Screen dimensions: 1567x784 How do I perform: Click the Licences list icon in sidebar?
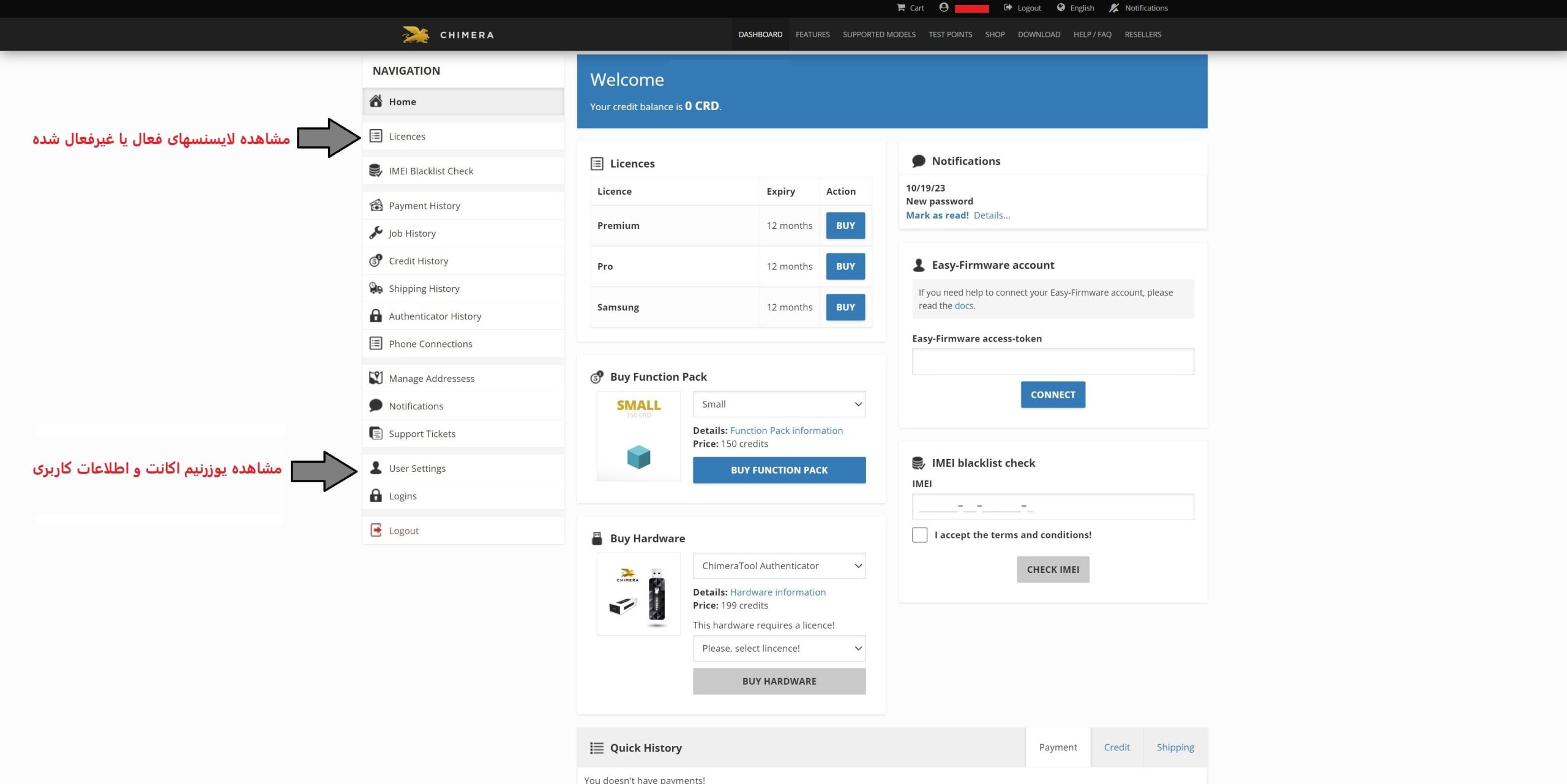pyautogui.click(x=376, y=136)
